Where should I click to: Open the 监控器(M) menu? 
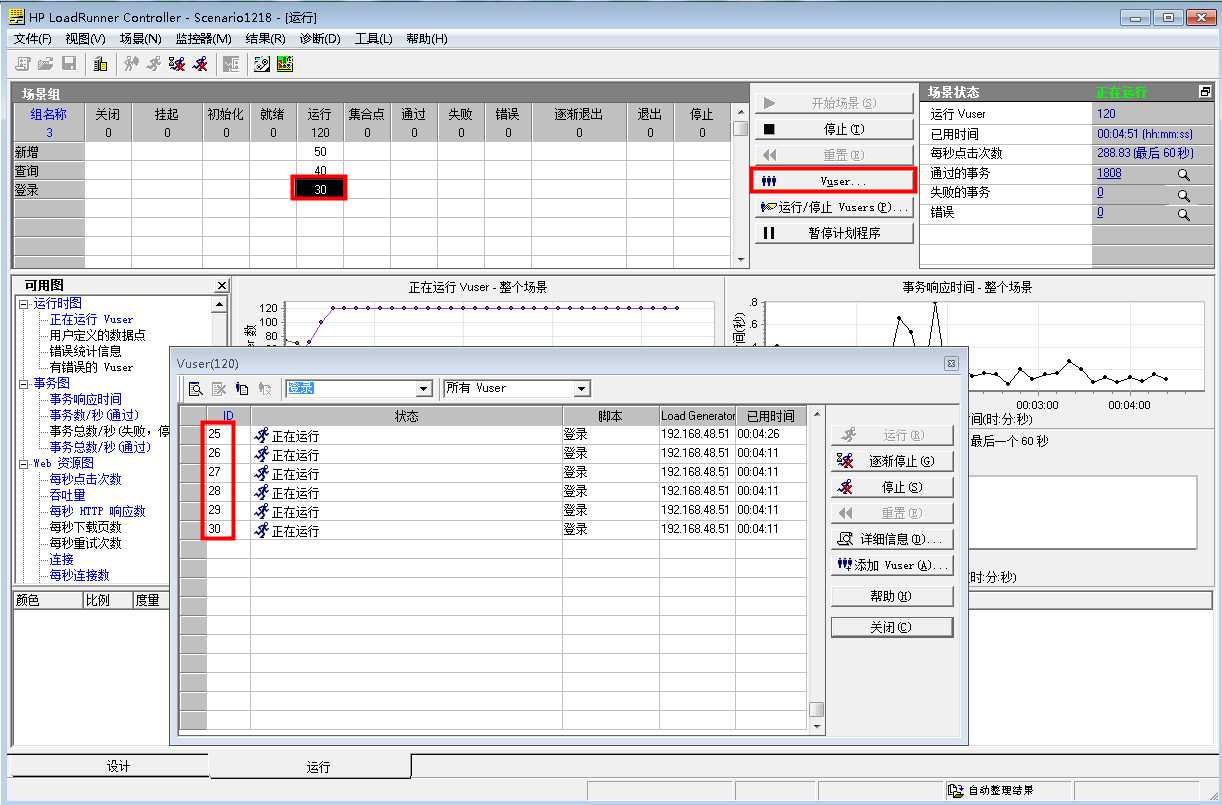[204, 39]
